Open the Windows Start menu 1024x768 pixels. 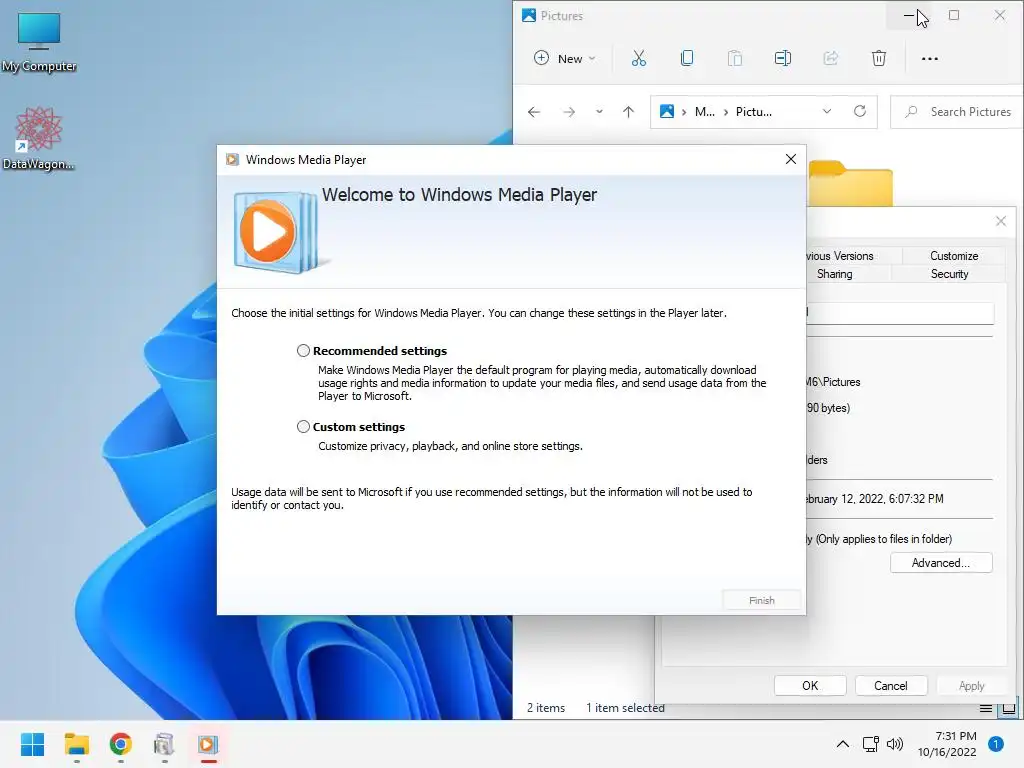33,744
